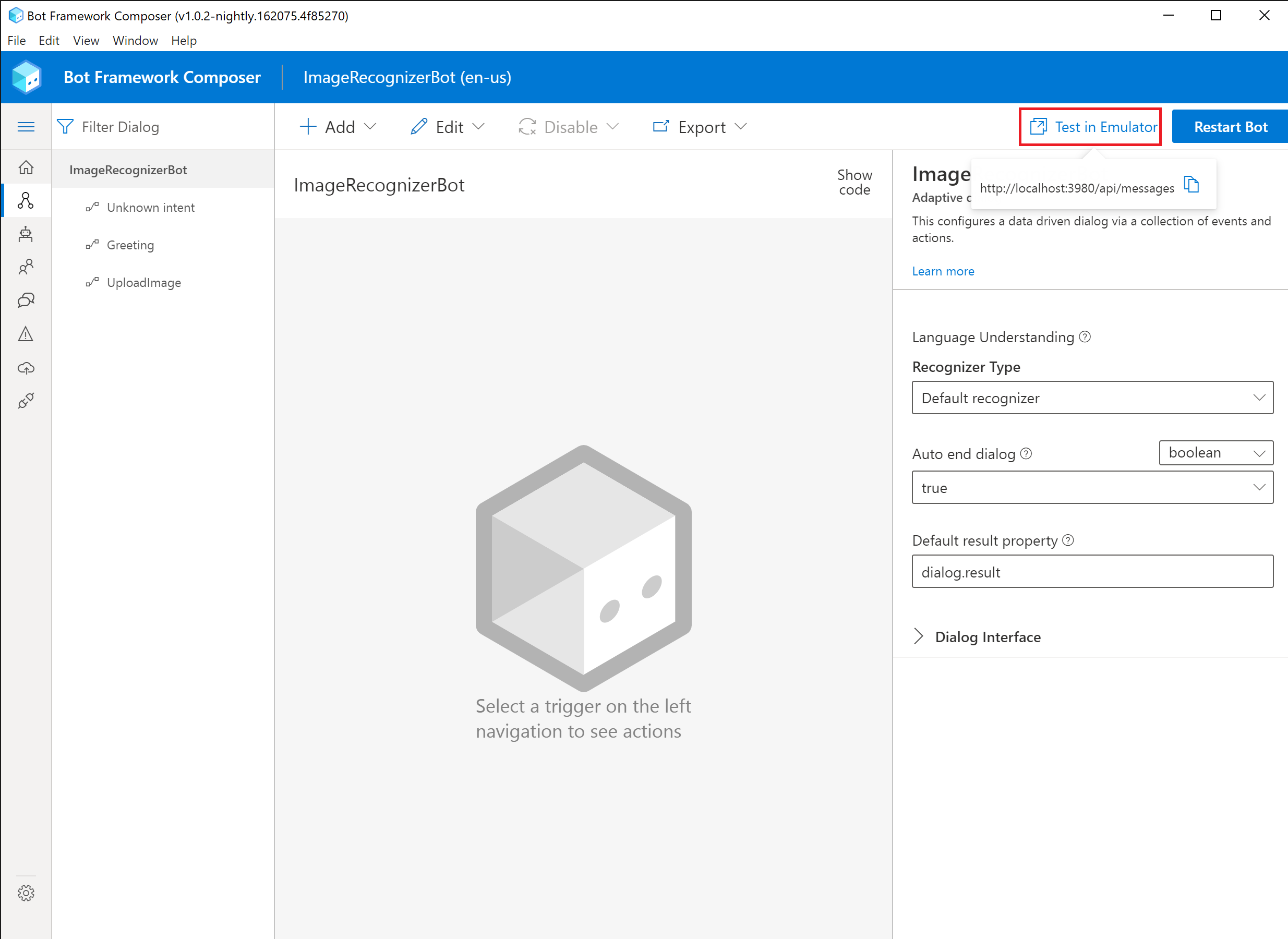Click Default result property help icon
This screenshot has width=1288, height=939.
(1068, 540)
